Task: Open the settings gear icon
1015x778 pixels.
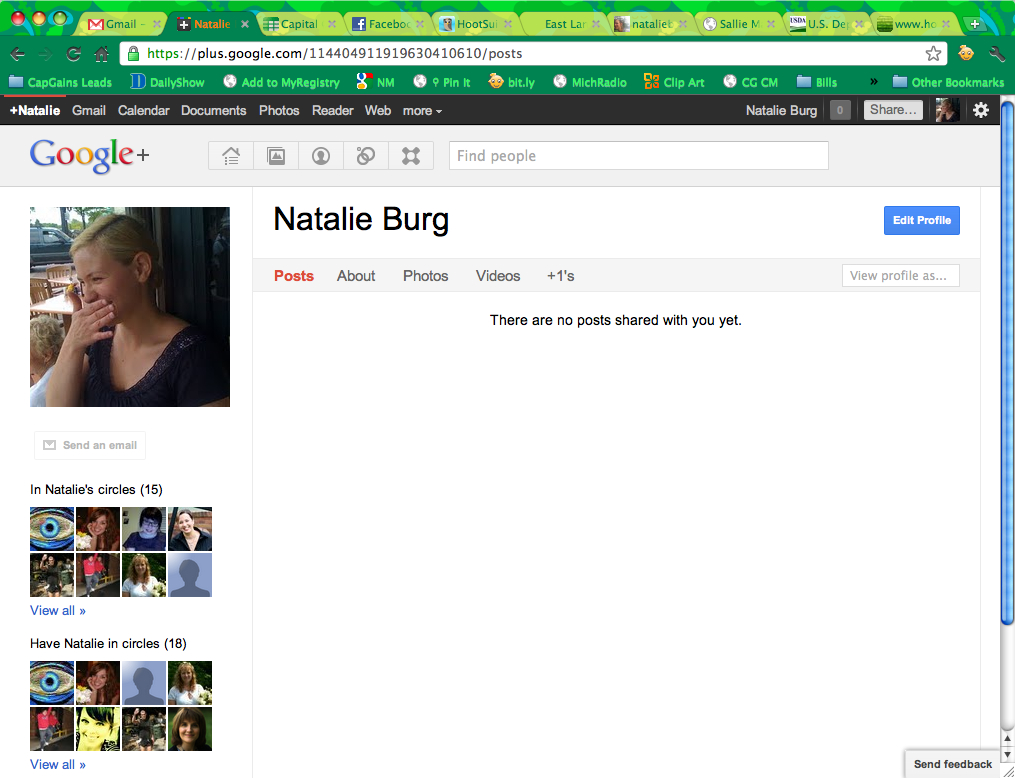Action: coord(981,110)
